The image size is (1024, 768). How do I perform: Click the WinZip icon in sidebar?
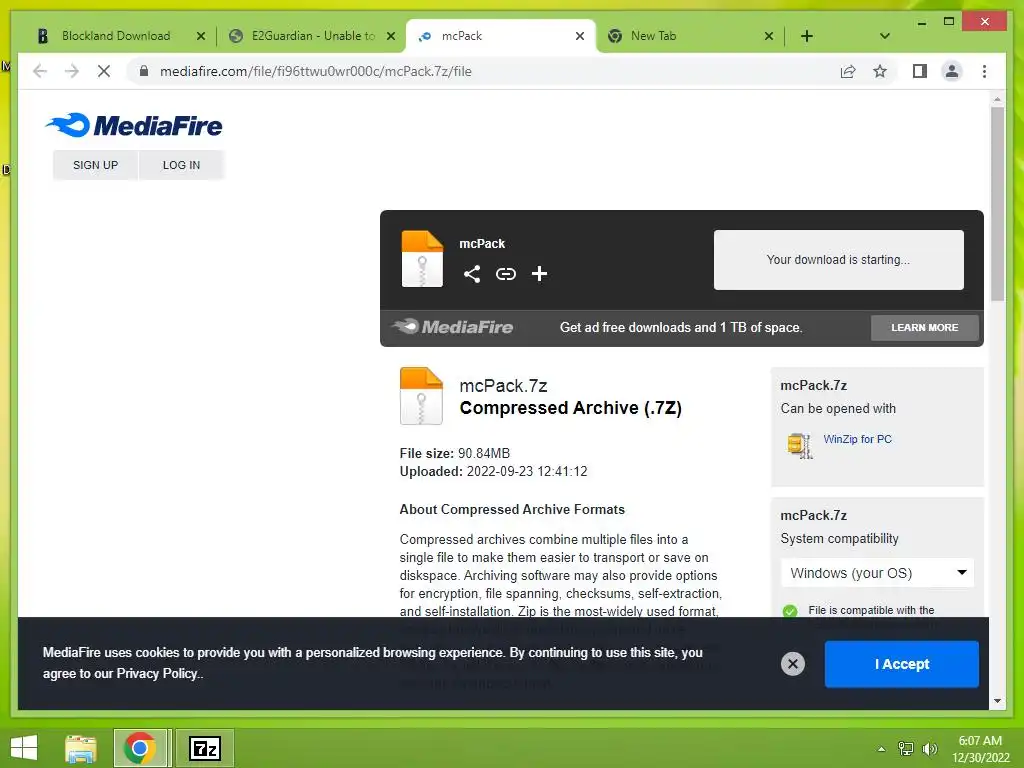(x=800, y=445)
